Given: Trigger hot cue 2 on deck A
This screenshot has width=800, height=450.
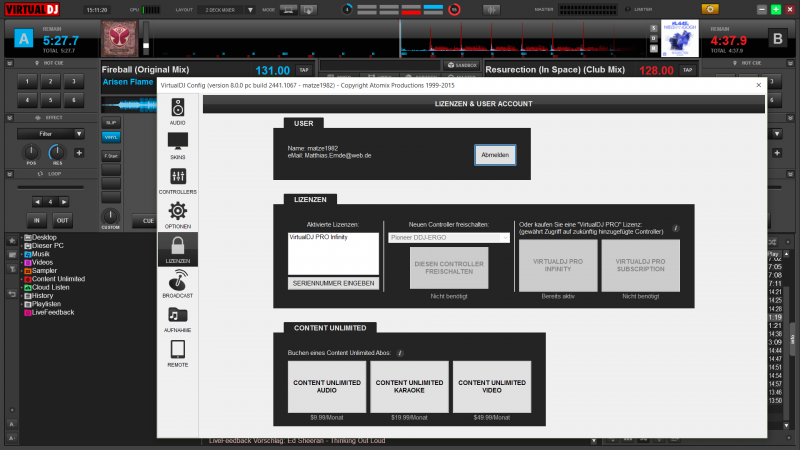Looking at the screenshot, I should click(x=51, y=82).
